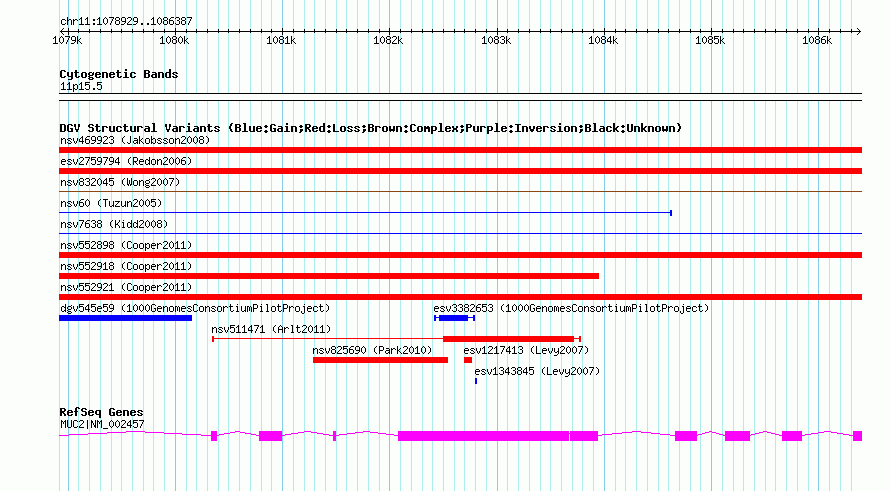The height and width of the screenshot is (491, 890).
Task: Click the 11p15.5 band label
Action: [81, 86]
